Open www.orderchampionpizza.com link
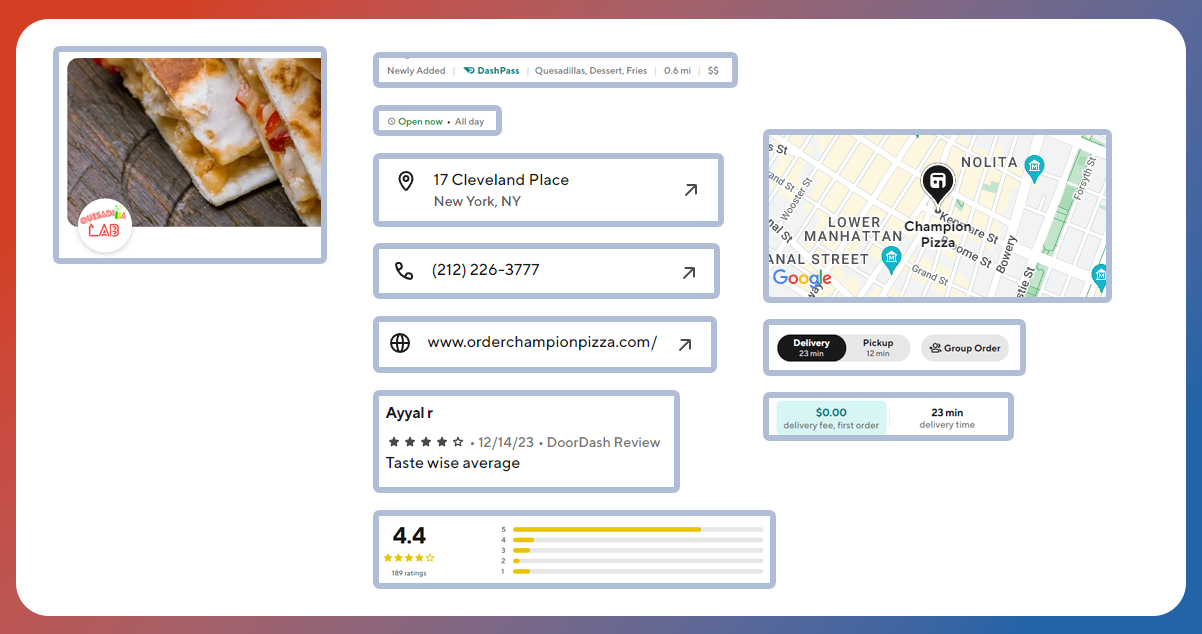1202x634 pixels. click(541, 342)
